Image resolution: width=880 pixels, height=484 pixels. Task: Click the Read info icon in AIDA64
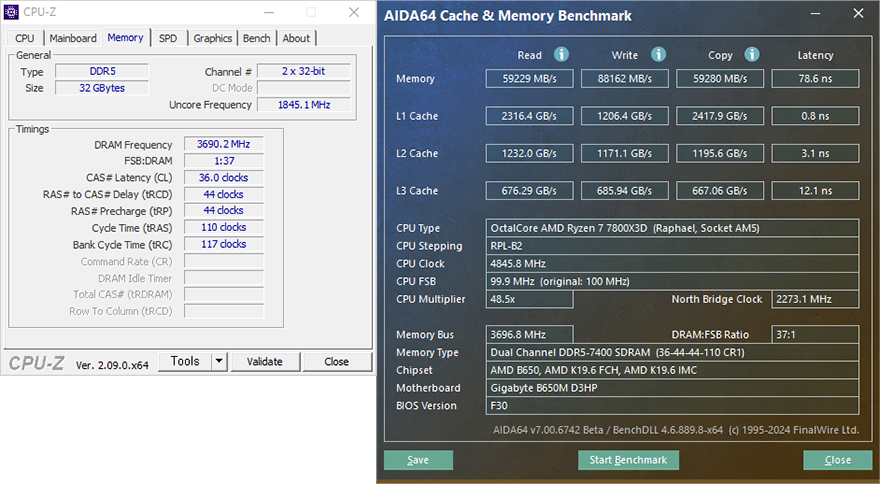tap(561, 54)
